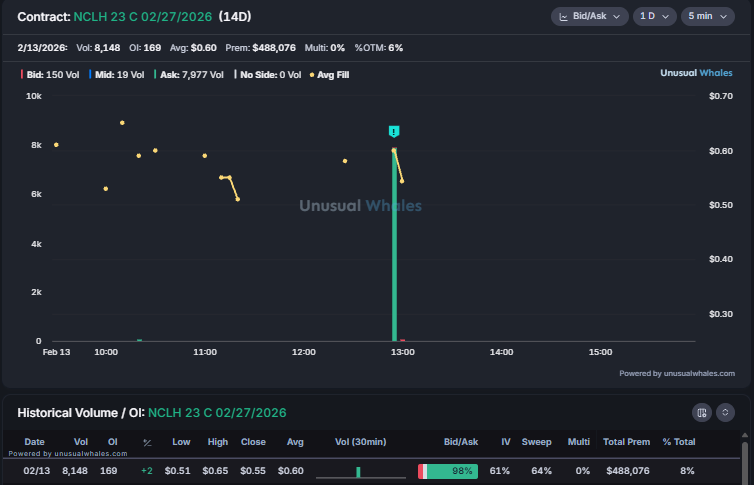Toggle the Mid volume legend series
The width and height of the screenshot is (754, 485).
pos(117,74)
